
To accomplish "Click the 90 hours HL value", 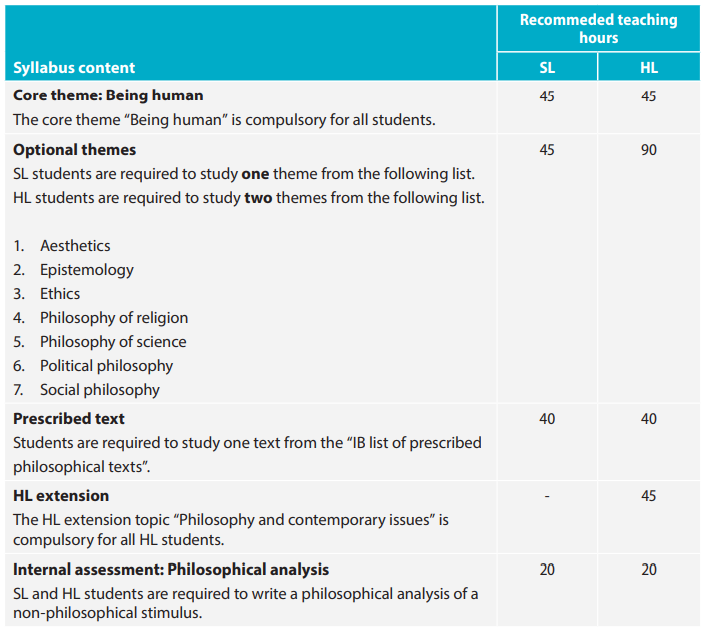I will tap(649, 150).
